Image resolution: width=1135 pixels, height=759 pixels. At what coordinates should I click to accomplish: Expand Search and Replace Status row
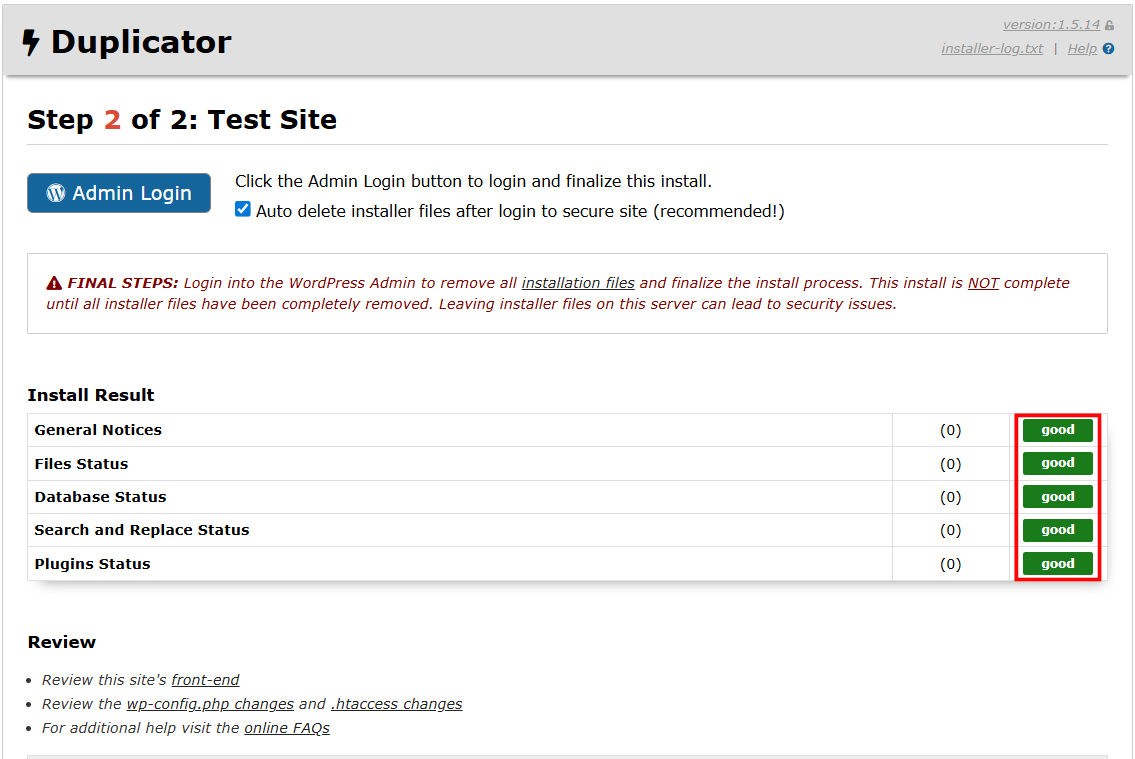point(141,530)
